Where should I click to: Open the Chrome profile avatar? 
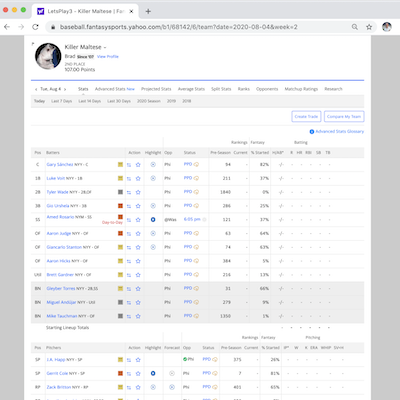(x=387, y=27)
